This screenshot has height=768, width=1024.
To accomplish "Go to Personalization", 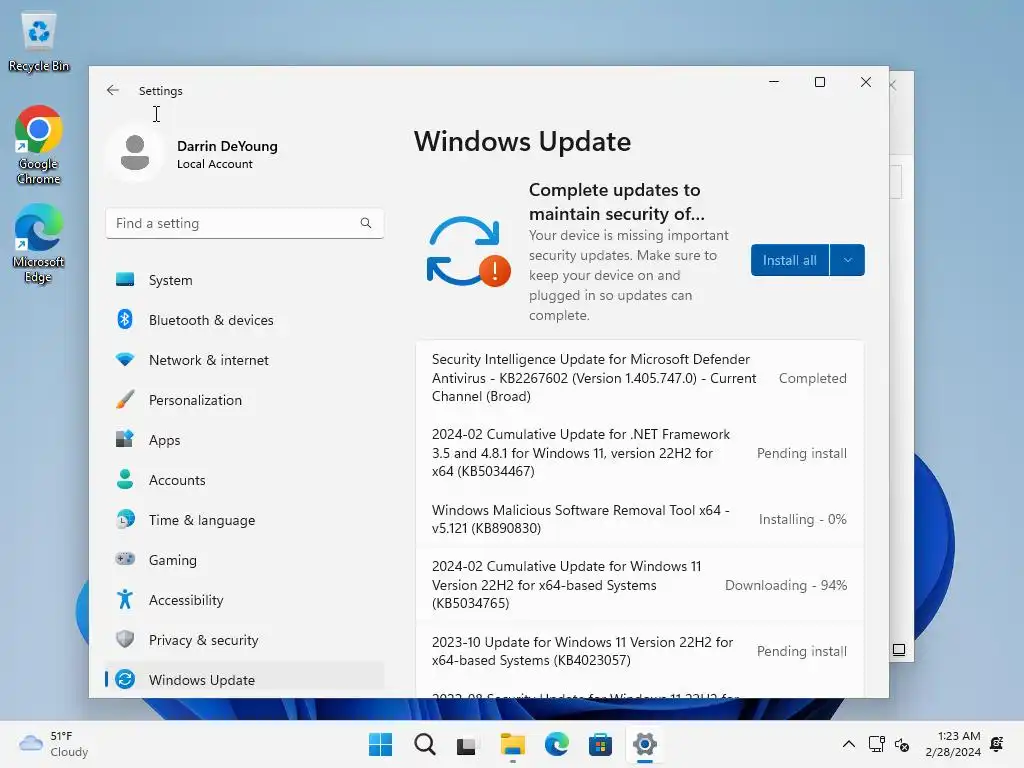I will pos(244,400).
